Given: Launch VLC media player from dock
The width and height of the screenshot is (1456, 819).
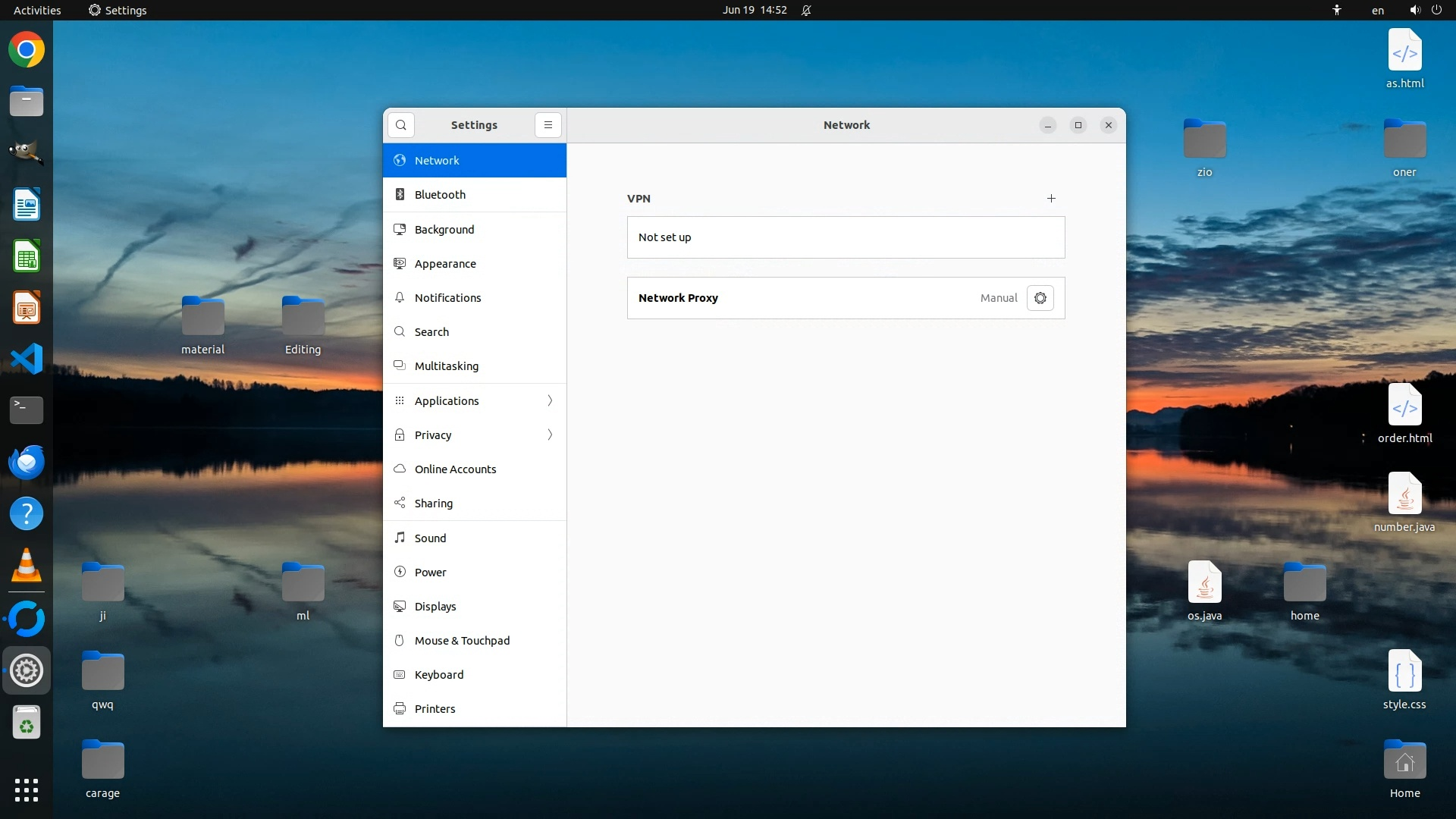Looking at the screenshot, I should click(x=27, y=566).
